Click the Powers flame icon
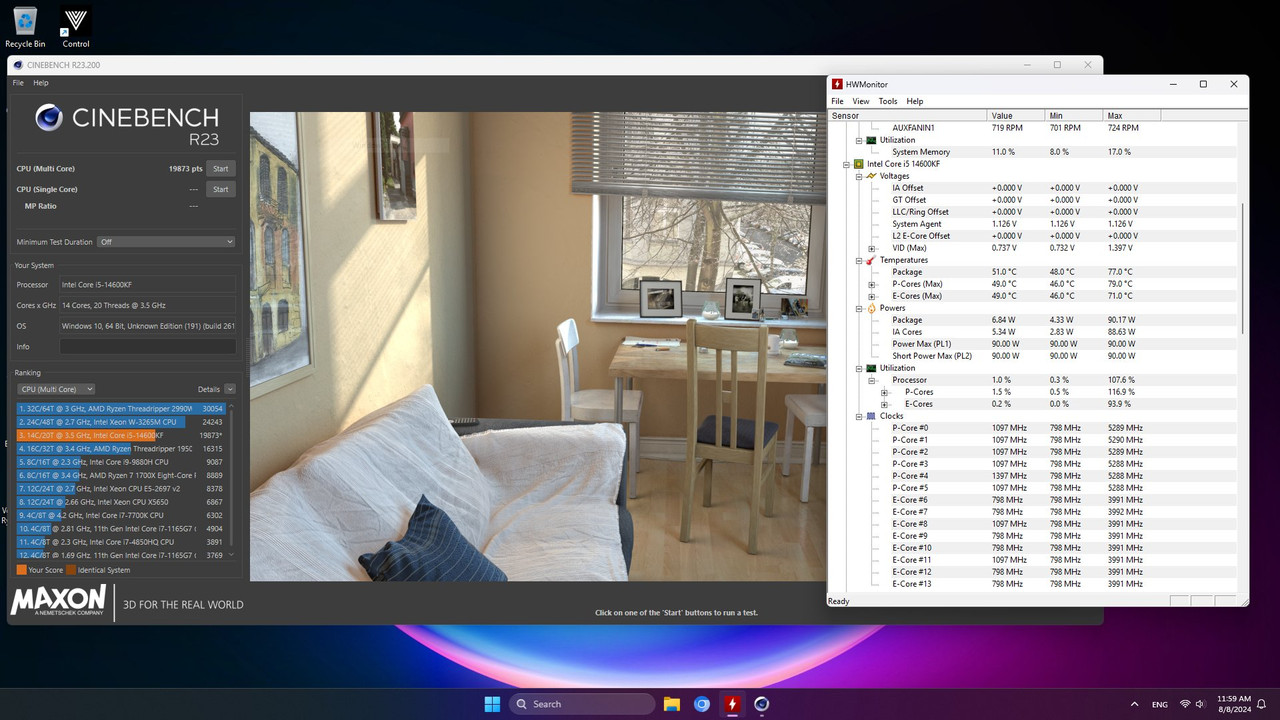 point(871,308)
